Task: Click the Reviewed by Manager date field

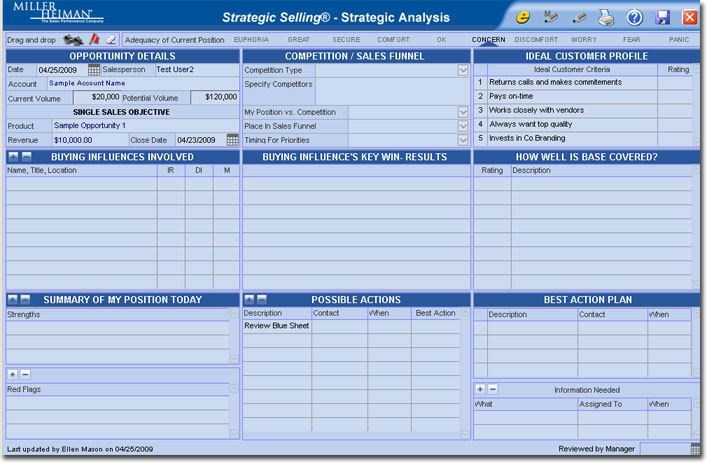Action: coord(666,449)
